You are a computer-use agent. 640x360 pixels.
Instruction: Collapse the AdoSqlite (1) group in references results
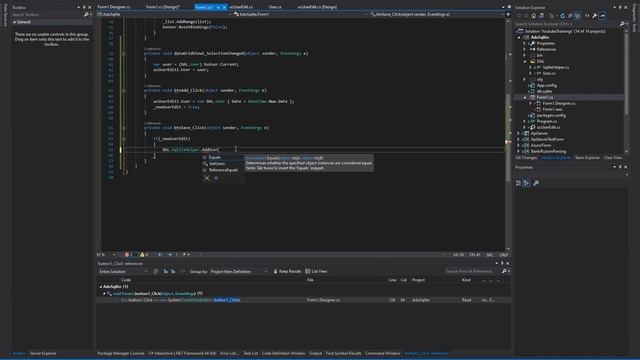pyautogui.click(x=100, y=287)
